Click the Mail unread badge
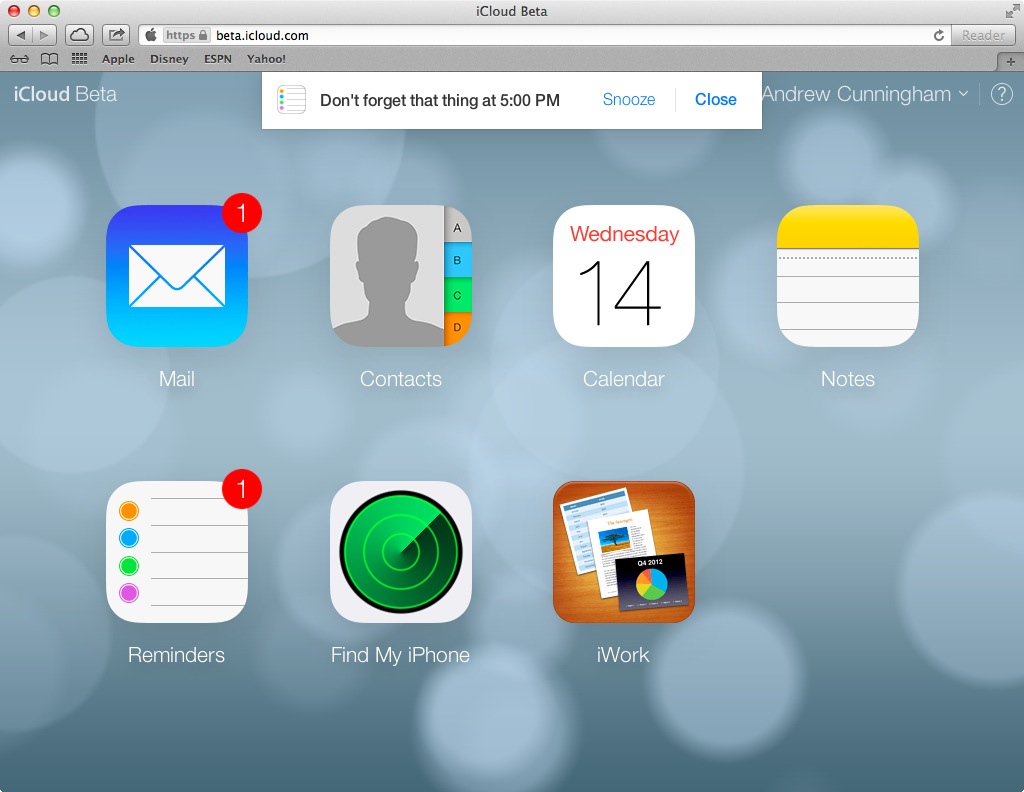Screen dimensions: 1024x792 [242, 213]
